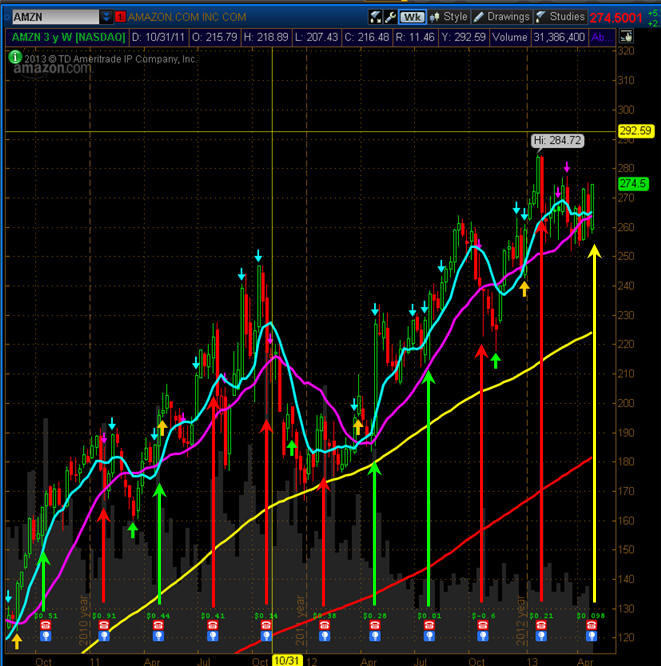This screenshot has width=661, height=666.
Task: Click the phone icon under $0.28
Action: 375,625
